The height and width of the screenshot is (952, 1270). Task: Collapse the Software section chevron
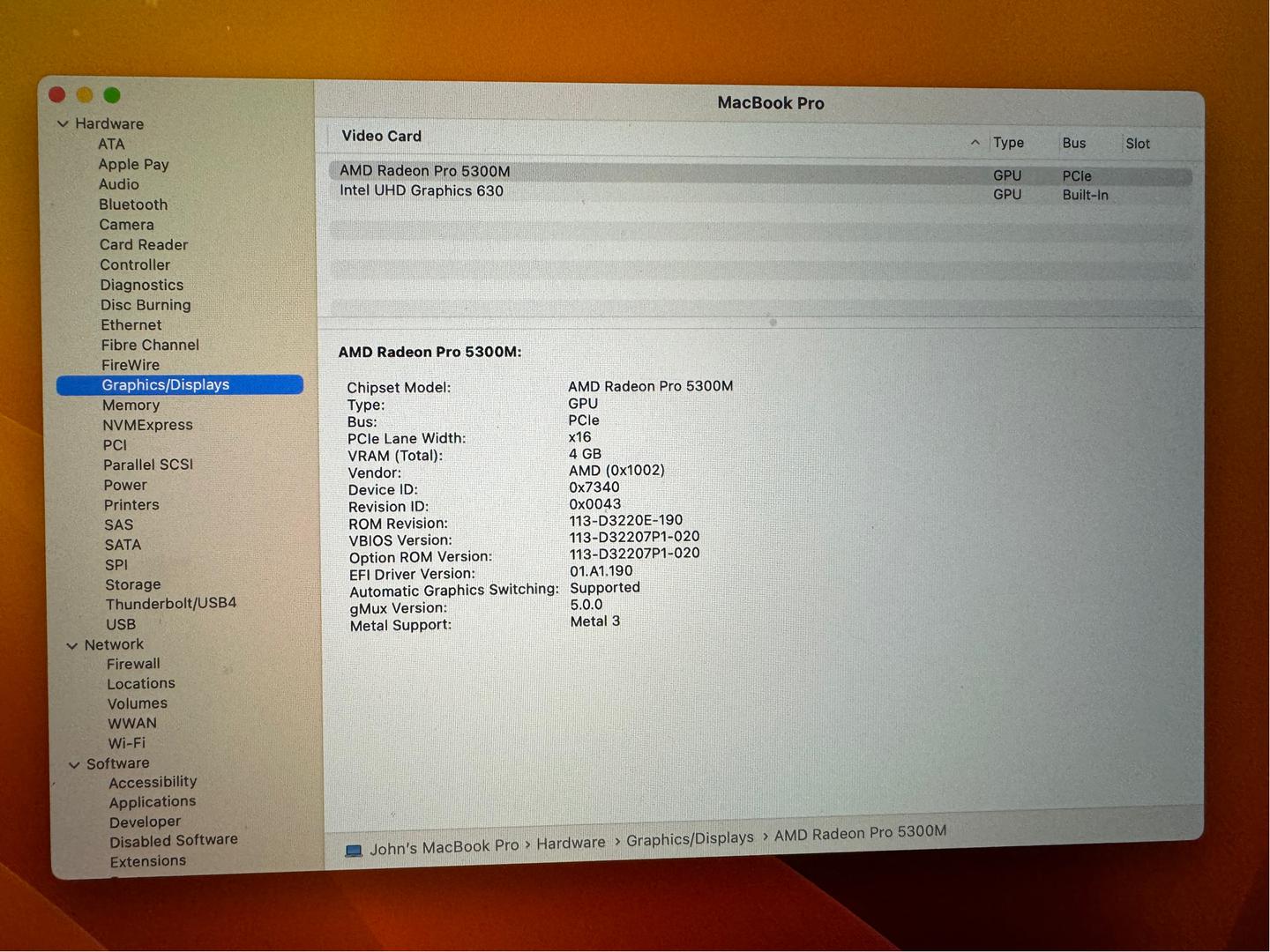(x=74, y=765)
